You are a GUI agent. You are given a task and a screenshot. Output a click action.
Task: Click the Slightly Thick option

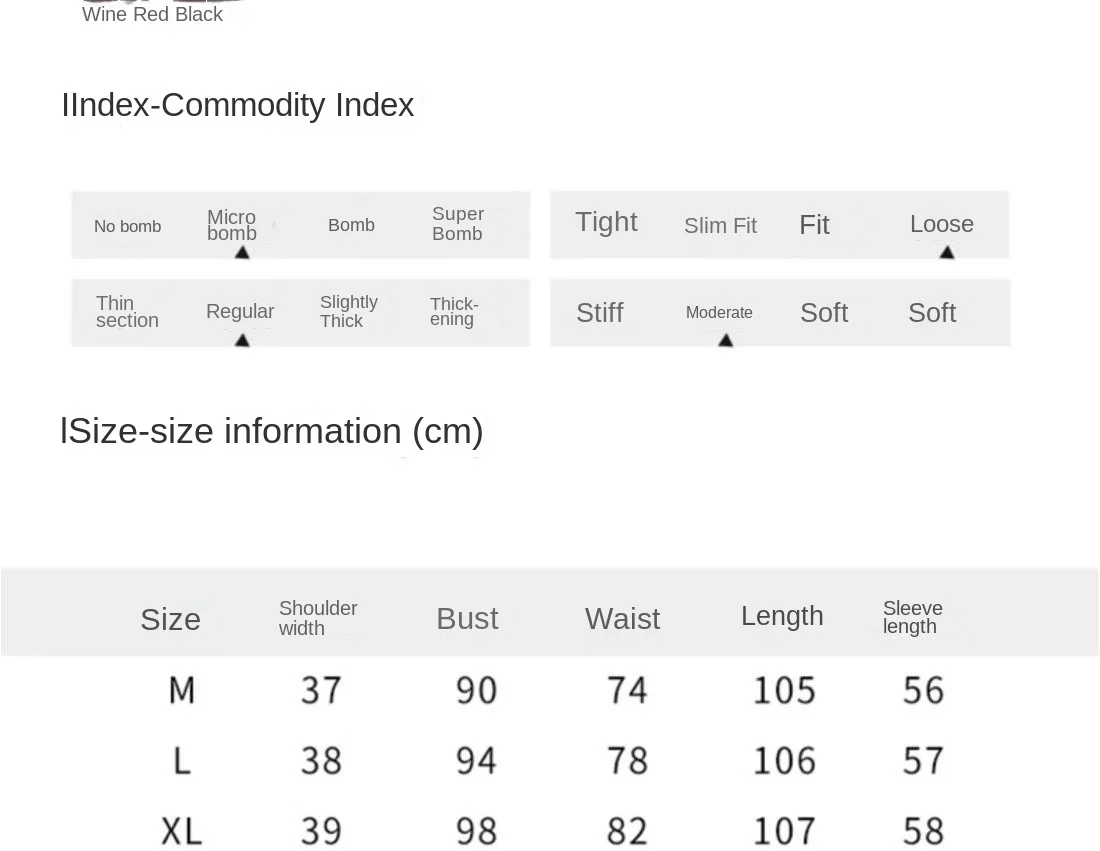coord(349,311)
